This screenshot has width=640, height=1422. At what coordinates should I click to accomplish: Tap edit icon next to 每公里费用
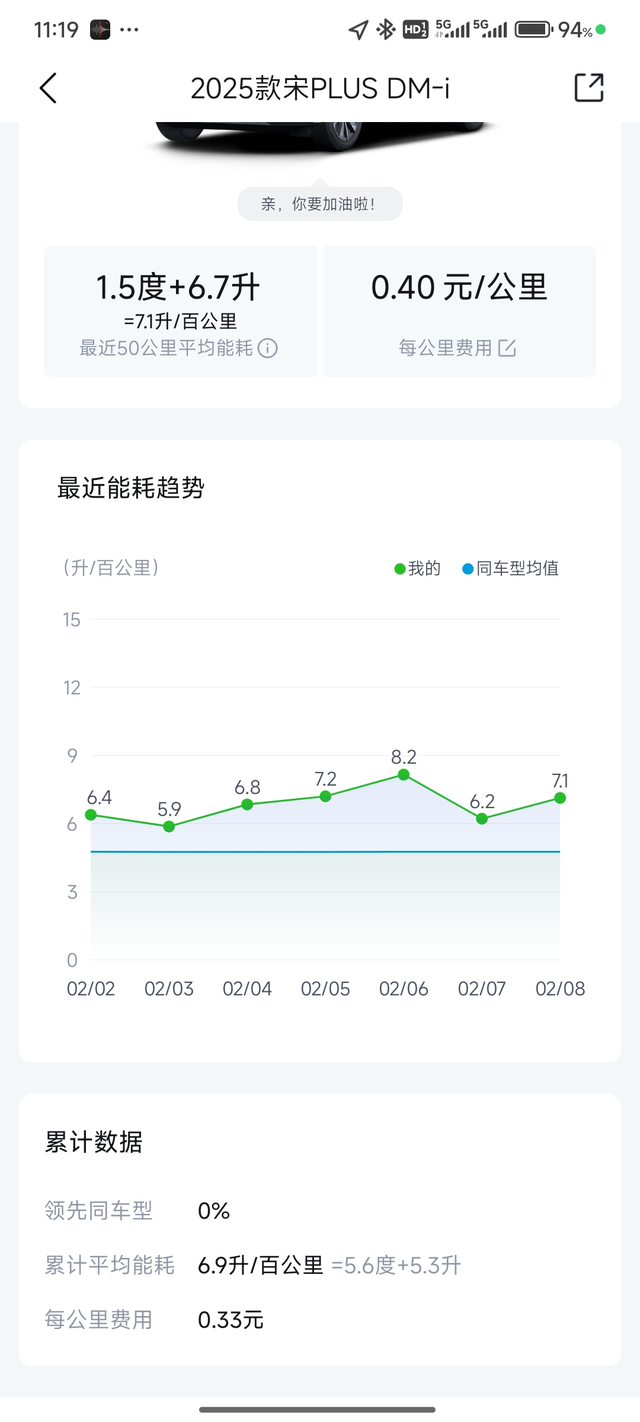pyautogui.click(x=508, y=348)
